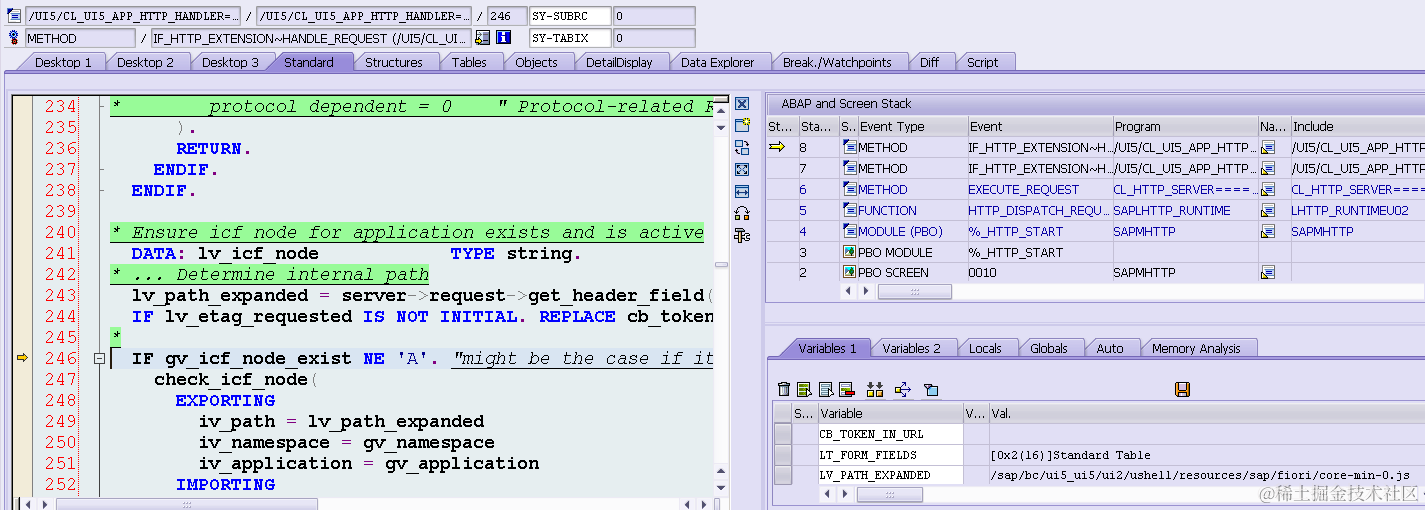Click the Val. column header in variables table
This screenshot has width=1425, height=510.
coord(1207,413)
